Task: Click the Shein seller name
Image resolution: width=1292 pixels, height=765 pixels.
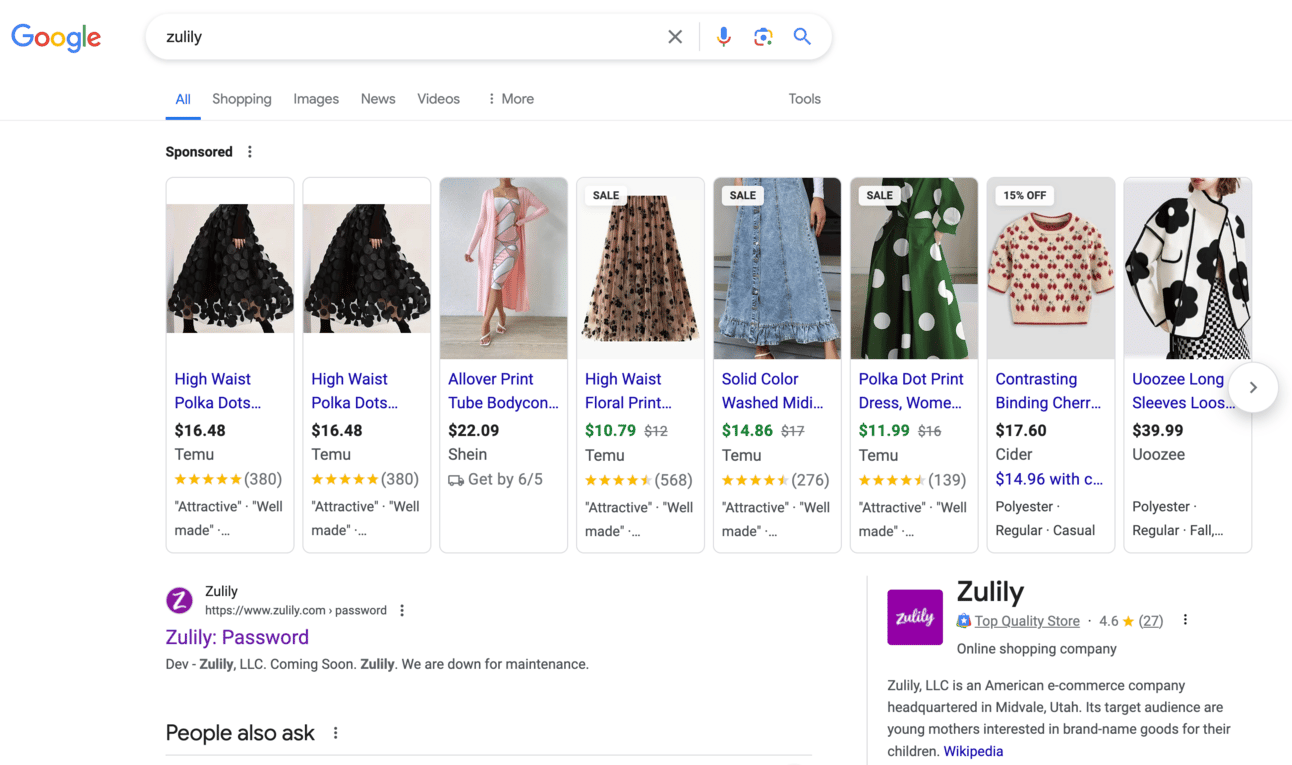Action: 468,455
